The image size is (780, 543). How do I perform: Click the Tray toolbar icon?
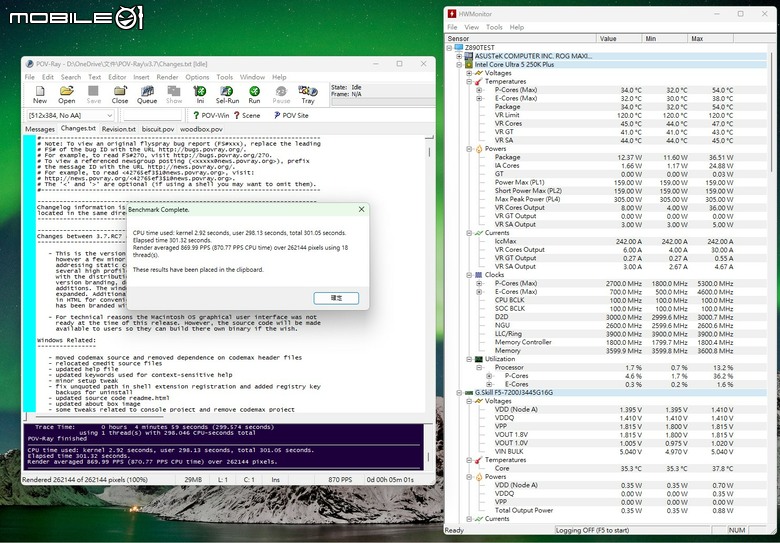308,94
